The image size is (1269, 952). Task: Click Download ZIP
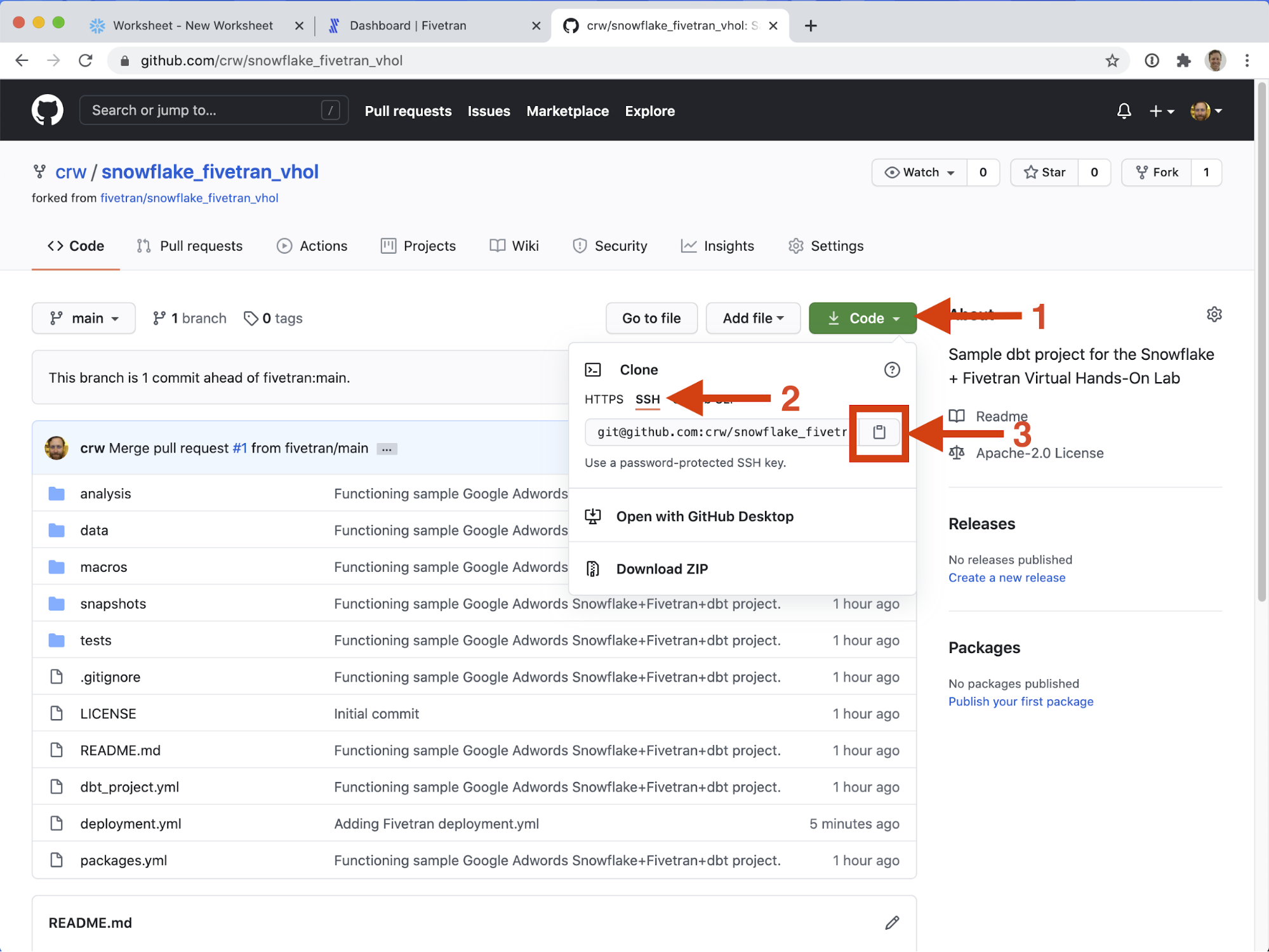662,569
